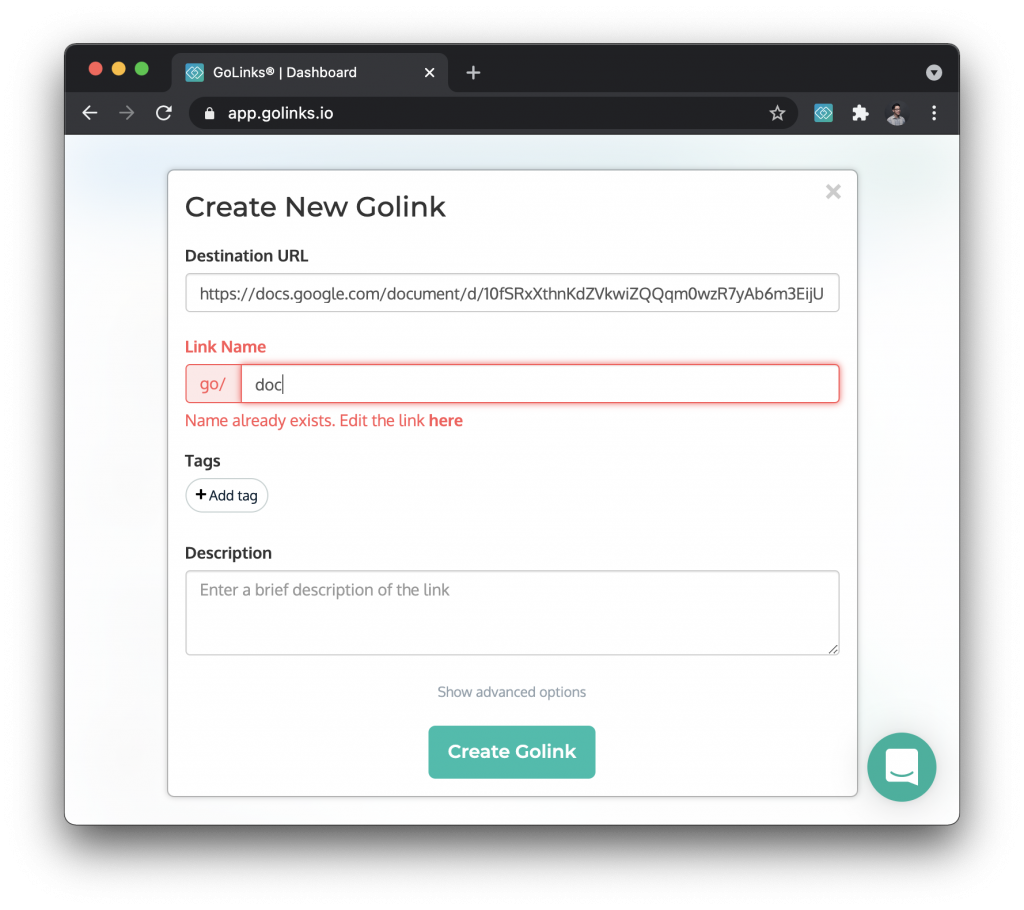Image resolution: width=1024 pixels, height=910 pixels.
Task: Select the Destination URL field
Action: (x=511, y=293)
